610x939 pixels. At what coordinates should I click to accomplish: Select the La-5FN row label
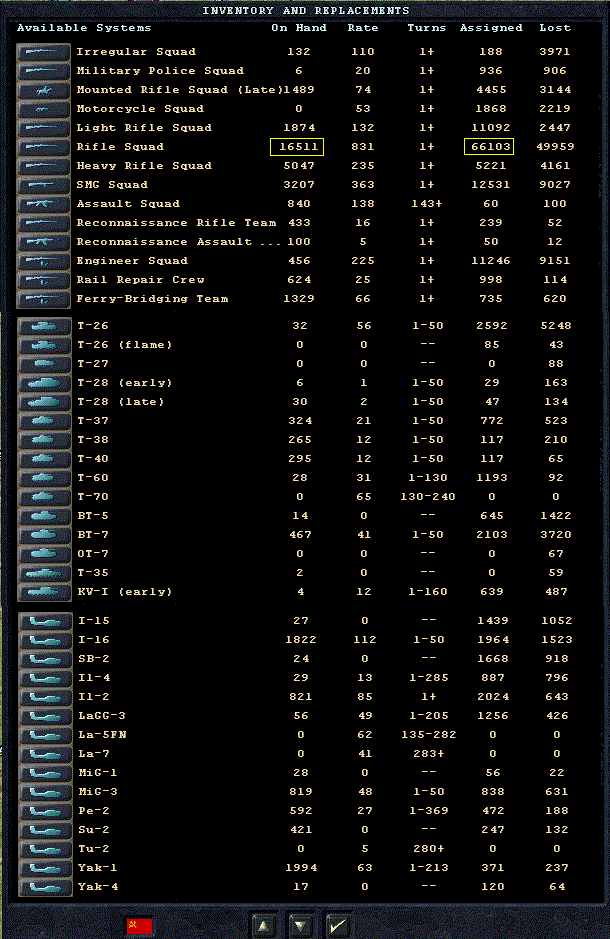pos(102,735)
